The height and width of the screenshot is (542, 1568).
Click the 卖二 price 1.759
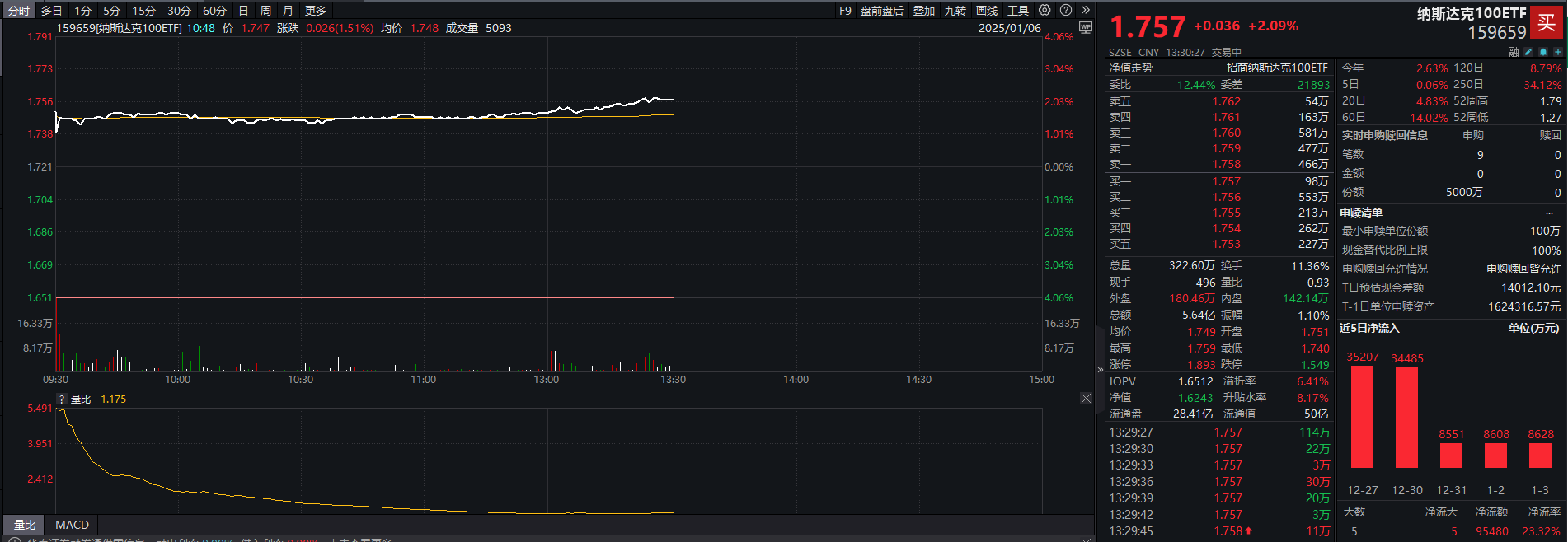click(1227, 148)
